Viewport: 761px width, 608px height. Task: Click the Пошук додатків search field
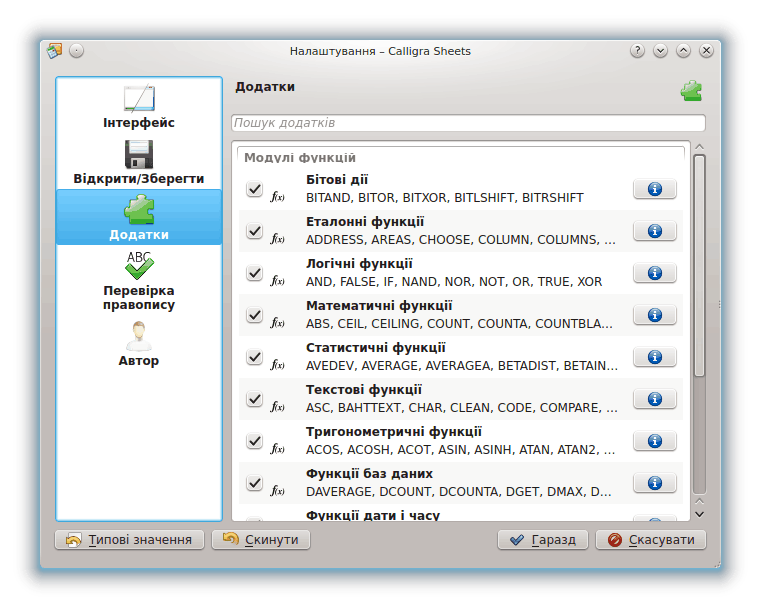(468, 123)
